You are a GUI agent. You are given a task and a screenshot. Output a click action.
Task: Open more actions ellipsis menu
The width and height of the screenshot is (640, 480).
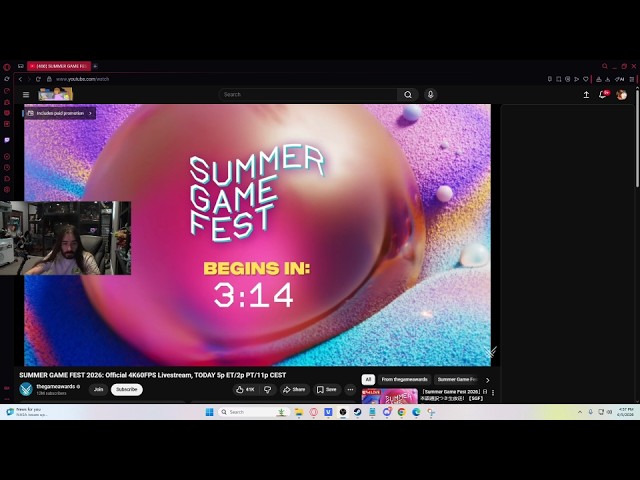coord(350,389)
